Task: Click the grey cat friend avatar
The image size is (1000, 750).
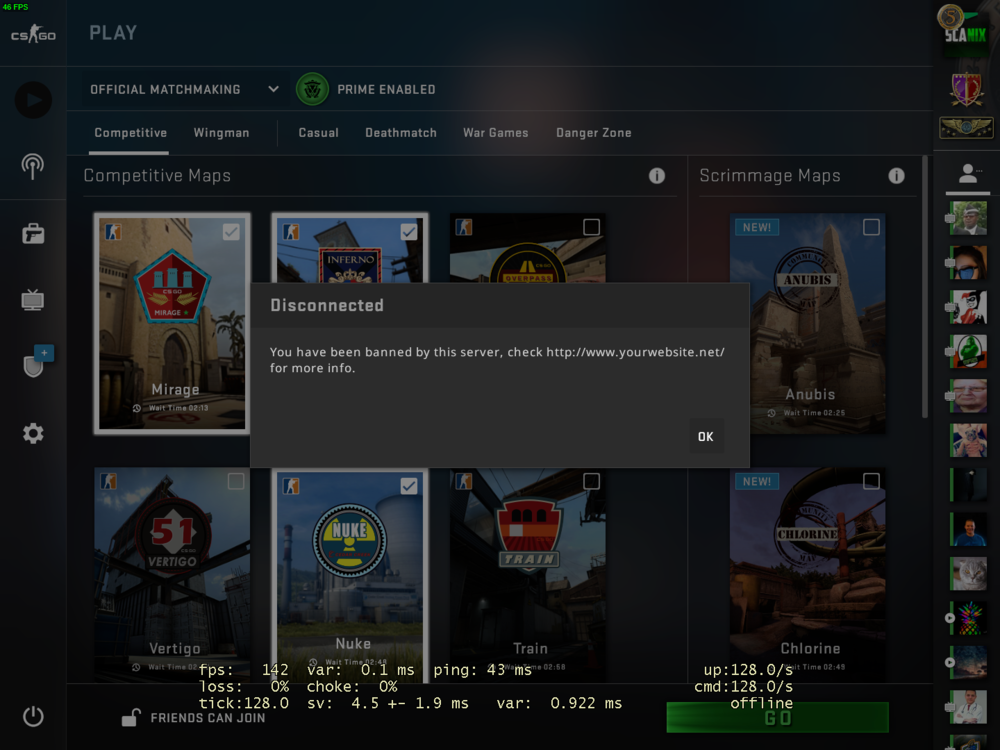Action: [x=969, y=573]
